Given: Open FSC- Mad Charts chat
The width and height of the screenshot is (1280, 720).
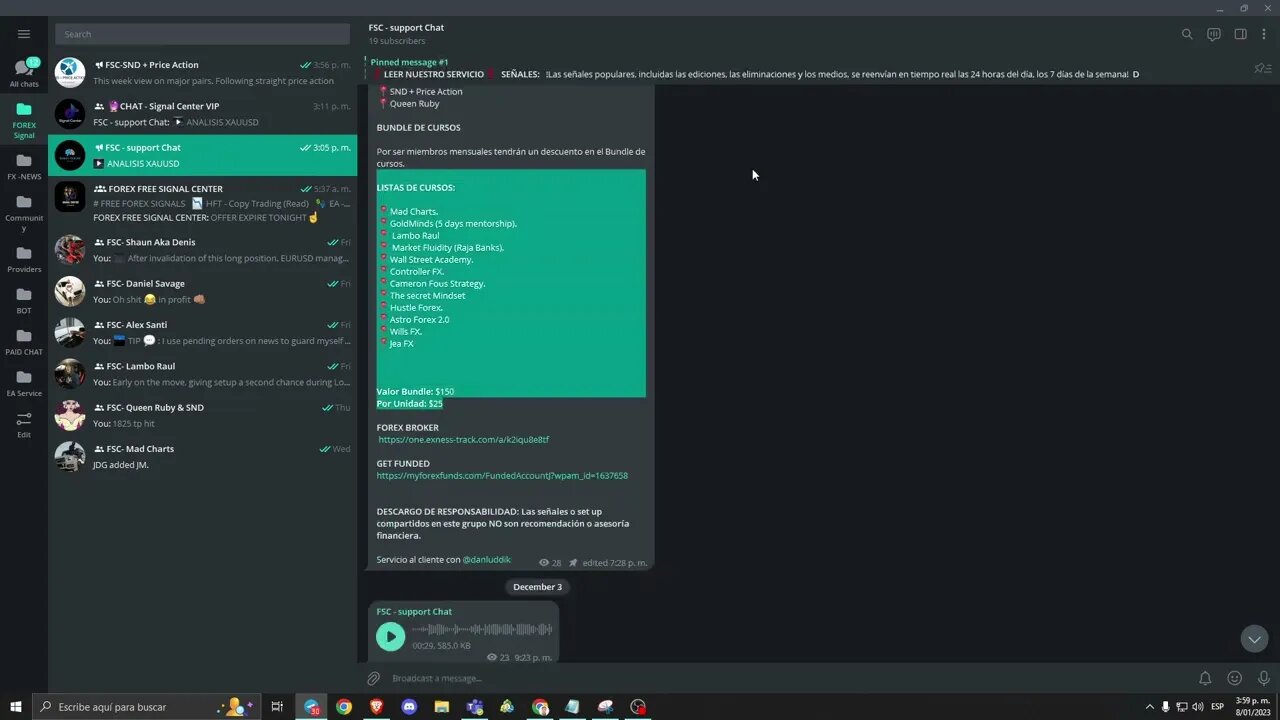Looking at the screenshot, I should coord(203,456).
